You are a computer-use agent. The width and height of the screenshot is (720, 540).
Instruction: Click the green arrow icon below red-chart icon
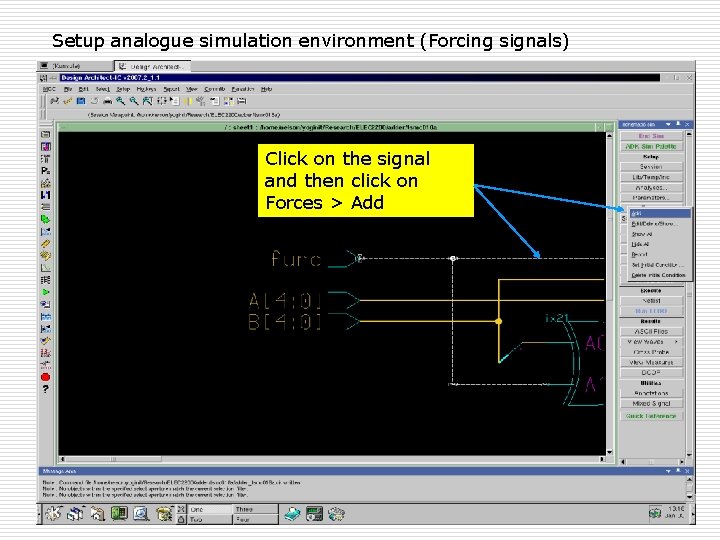45,292
